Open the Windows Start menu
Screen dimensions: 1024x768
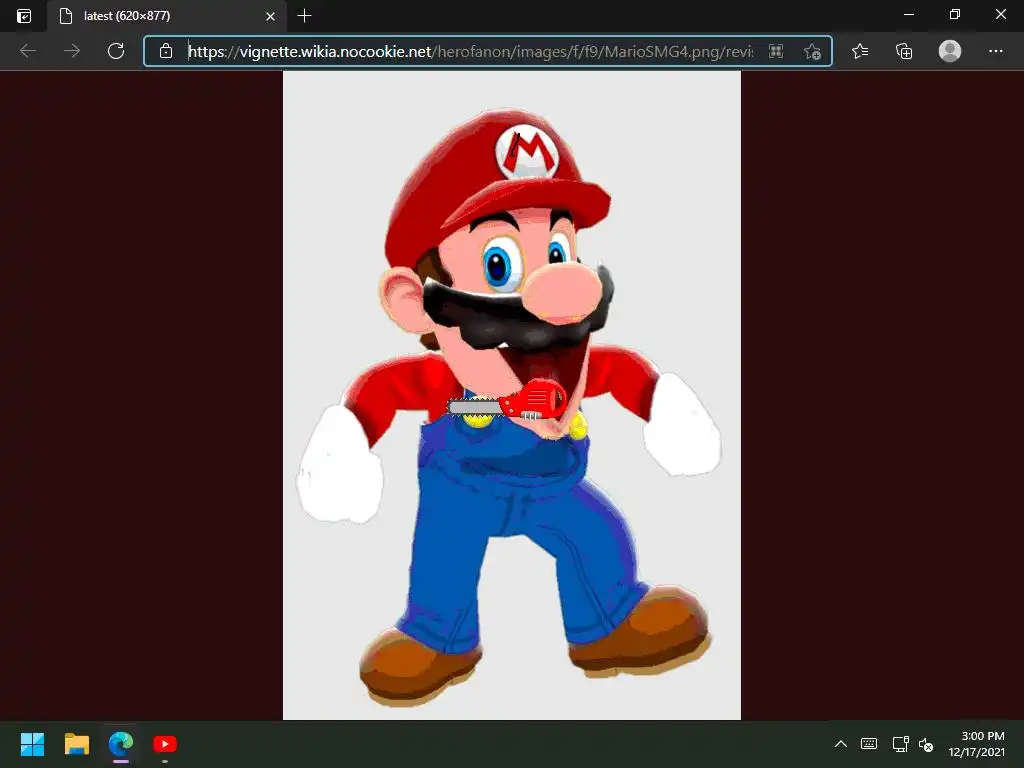tap(32, 744)
